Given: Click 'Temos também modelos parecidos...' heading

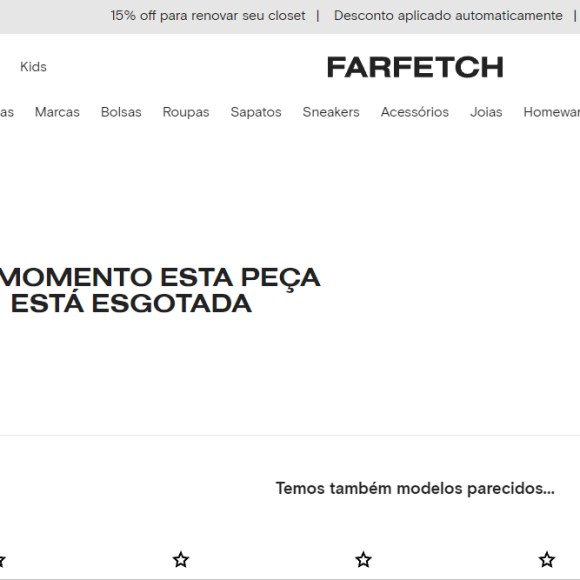Looking at the screenshot, I should click(x=415, y=489).
